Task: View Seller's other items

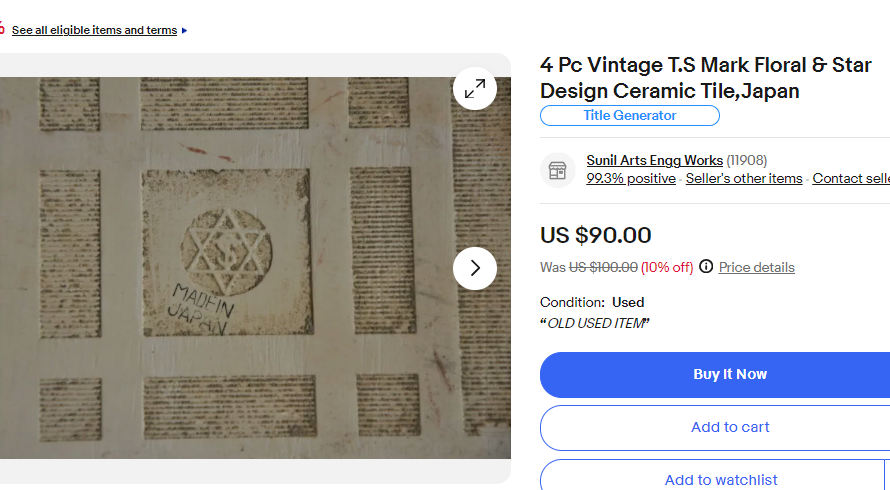Action: (744, 178)
